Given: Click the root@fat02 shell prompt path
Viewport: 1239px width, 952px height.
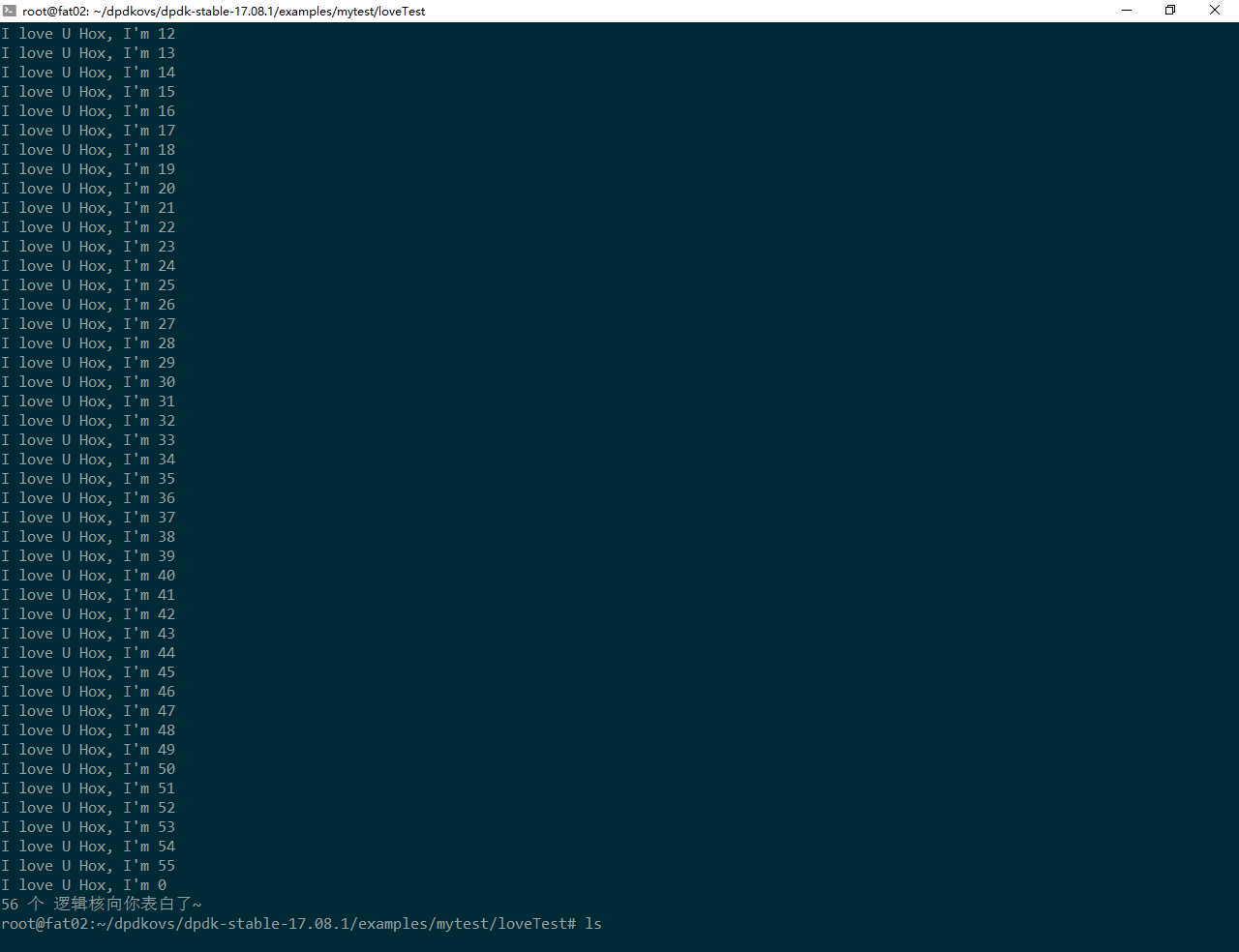Looking at the screenshot, I should point(289,924).
